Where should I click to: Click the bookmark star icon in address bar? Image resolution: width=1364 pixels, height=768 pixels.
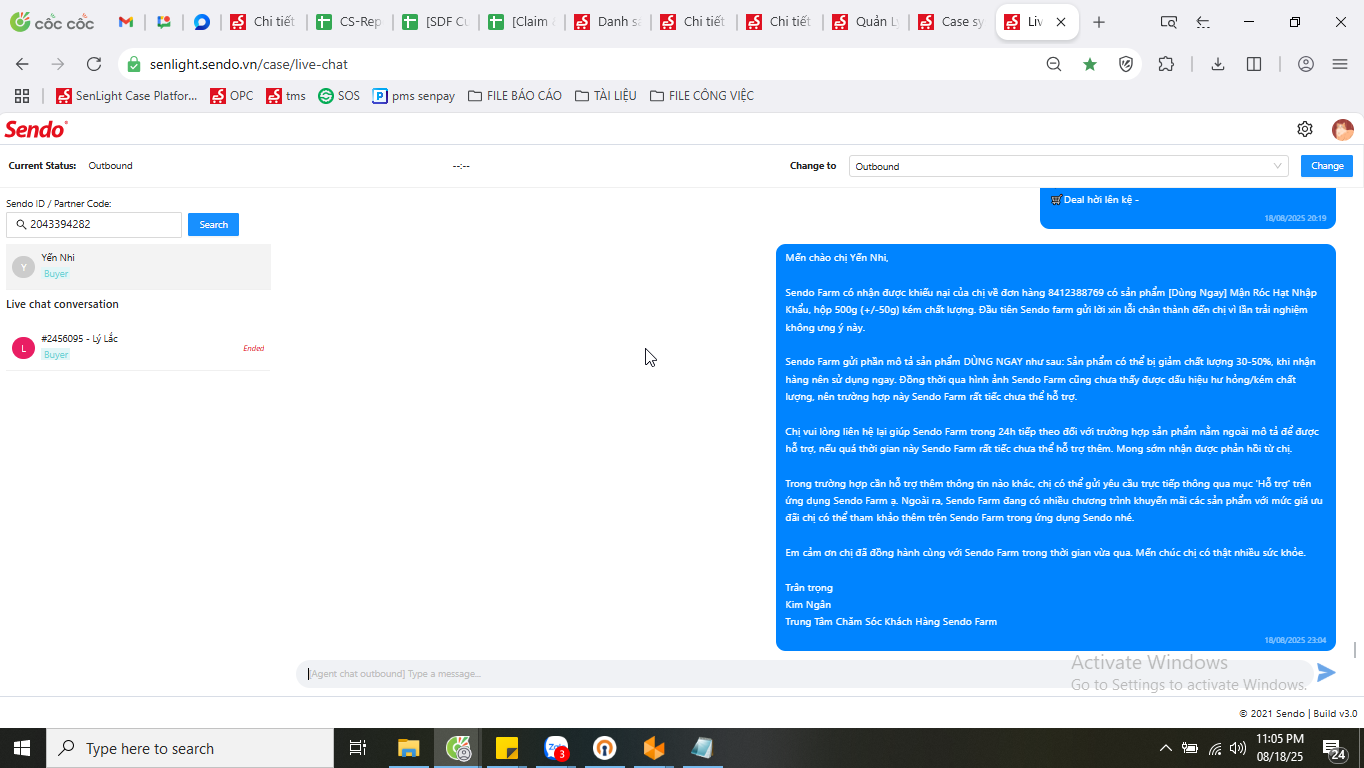coord(1090,64)
